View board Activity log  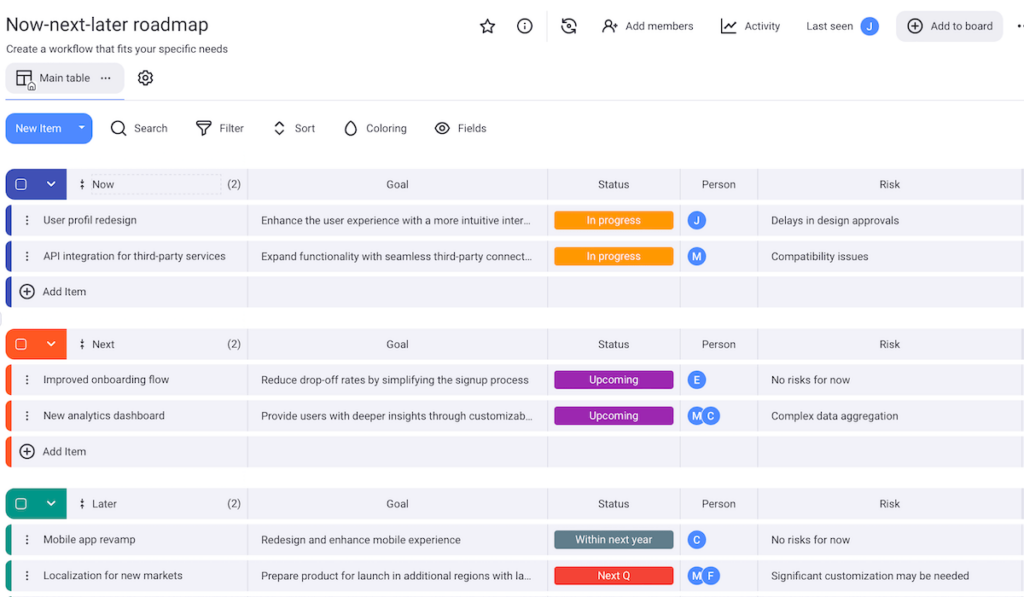(x=750, y=26)
